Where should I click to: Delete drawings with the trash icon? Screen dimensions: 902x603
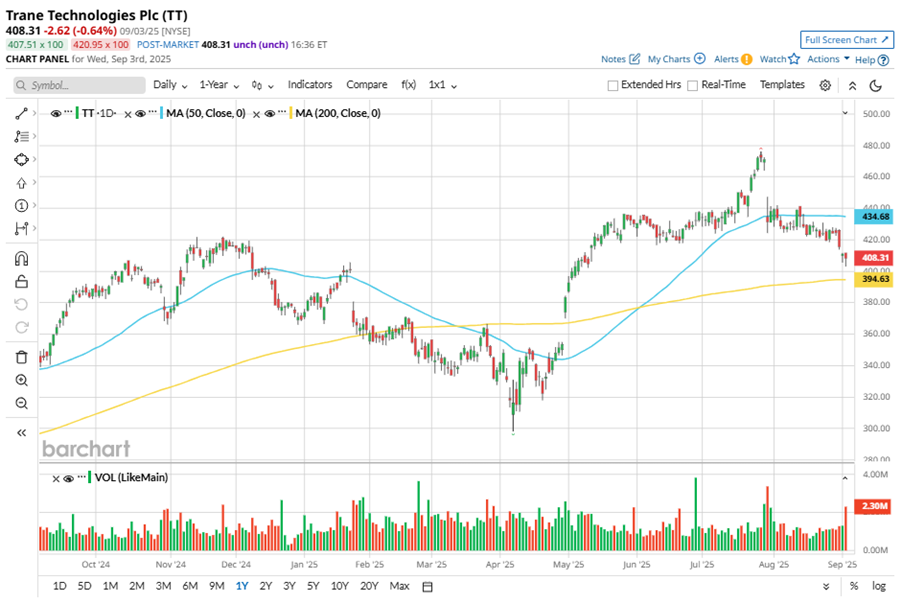(x=21, y=357)
